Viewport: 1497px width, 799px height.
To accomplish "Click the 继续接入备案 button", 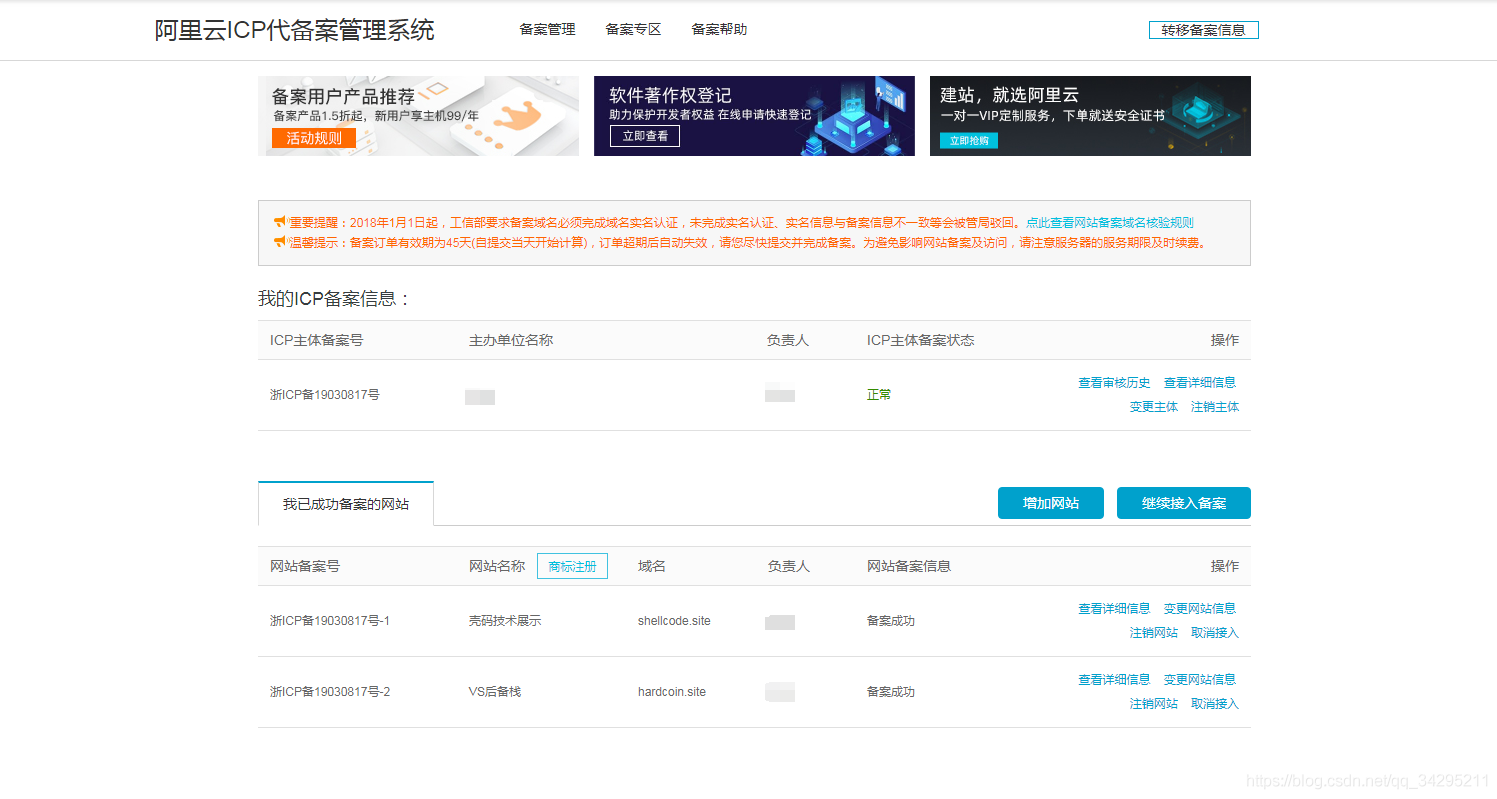I will 1183,503.
